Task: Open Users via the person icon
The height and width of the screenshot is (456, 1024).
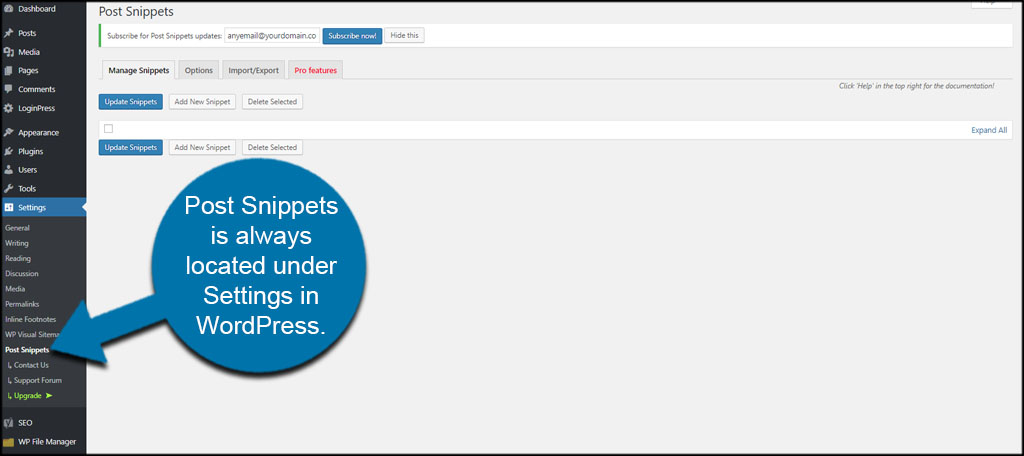Action: pos(9,170)
